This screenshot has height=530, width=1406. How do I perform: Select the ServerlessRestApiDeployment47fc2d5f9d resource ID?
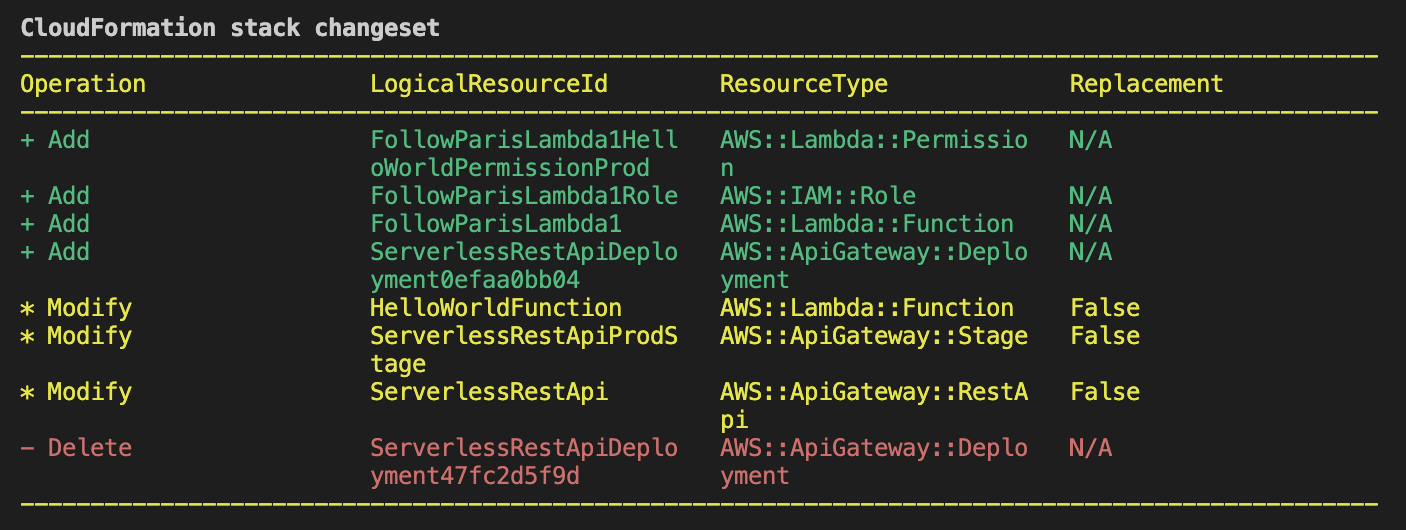click(x=524, y=462)
